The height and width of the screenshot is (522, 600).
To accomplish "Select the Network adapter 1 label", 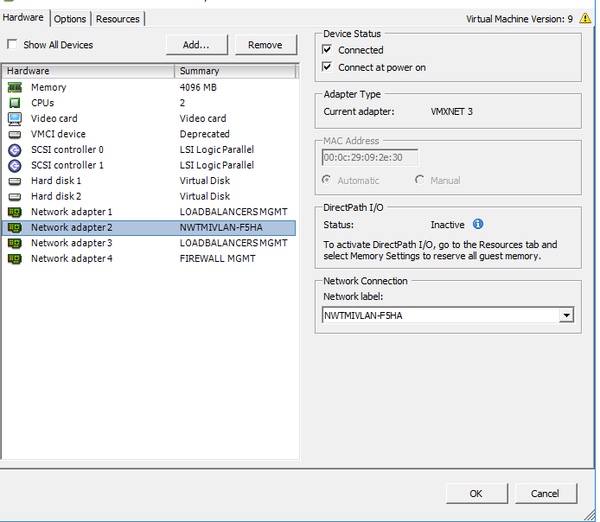I will (x=72, y=212).
